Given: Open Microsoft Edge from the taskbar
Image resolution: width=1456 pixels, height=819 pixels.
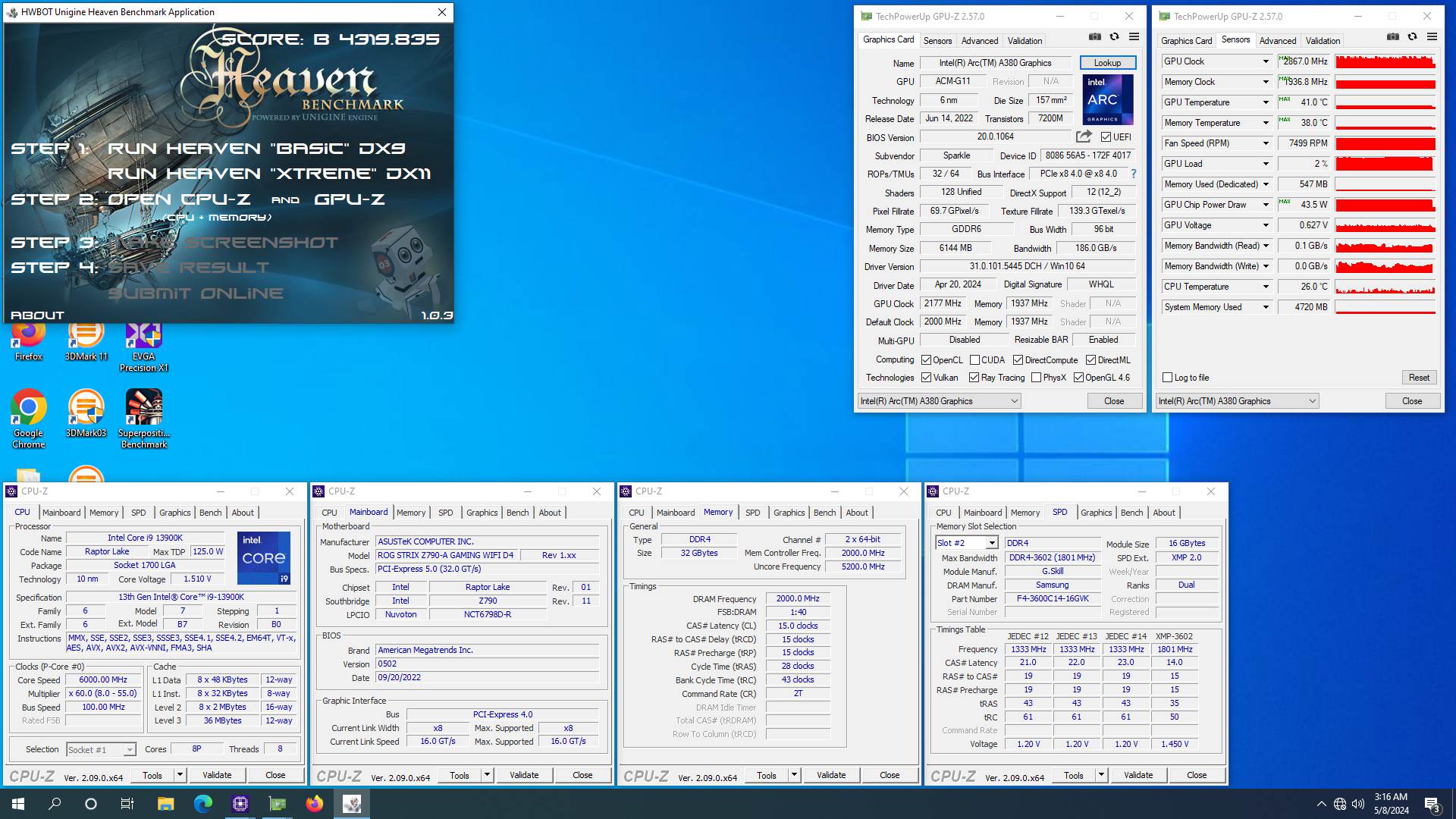Looking at the screenshot, I should click(x=202, y=804).
